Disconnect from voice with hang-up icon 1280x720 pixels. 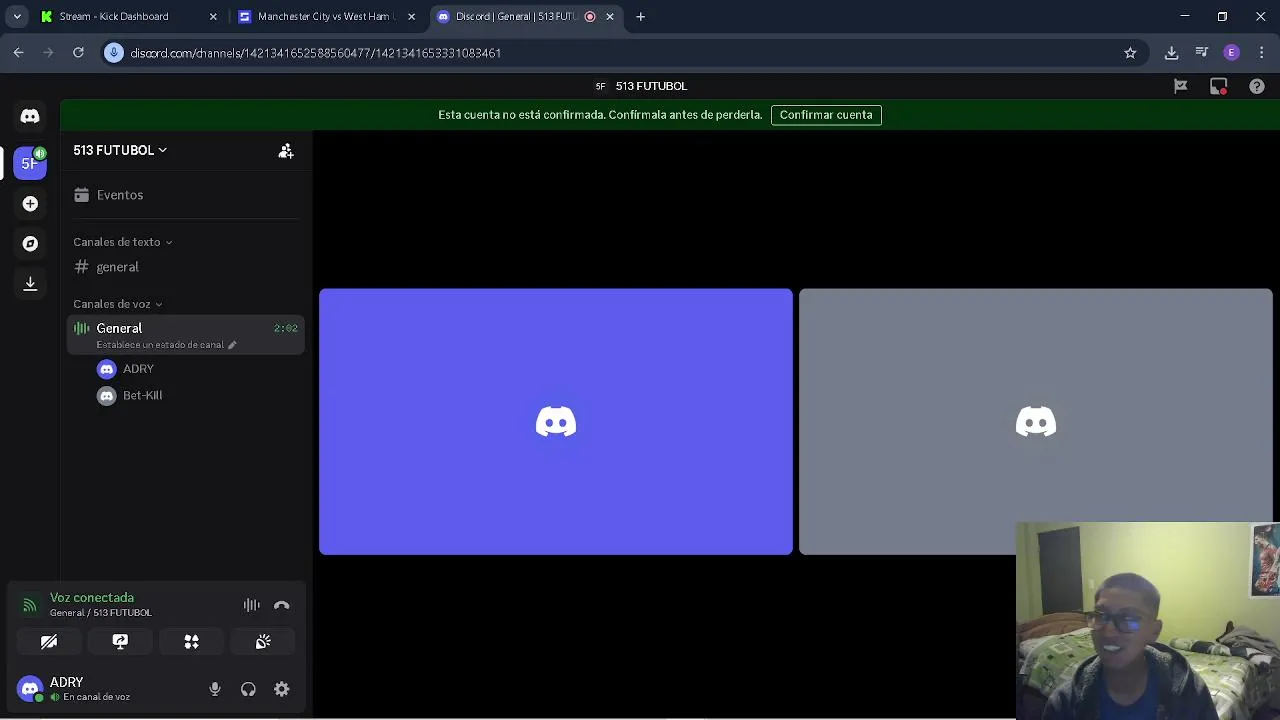pyautogui.click(x=282, y=605)
